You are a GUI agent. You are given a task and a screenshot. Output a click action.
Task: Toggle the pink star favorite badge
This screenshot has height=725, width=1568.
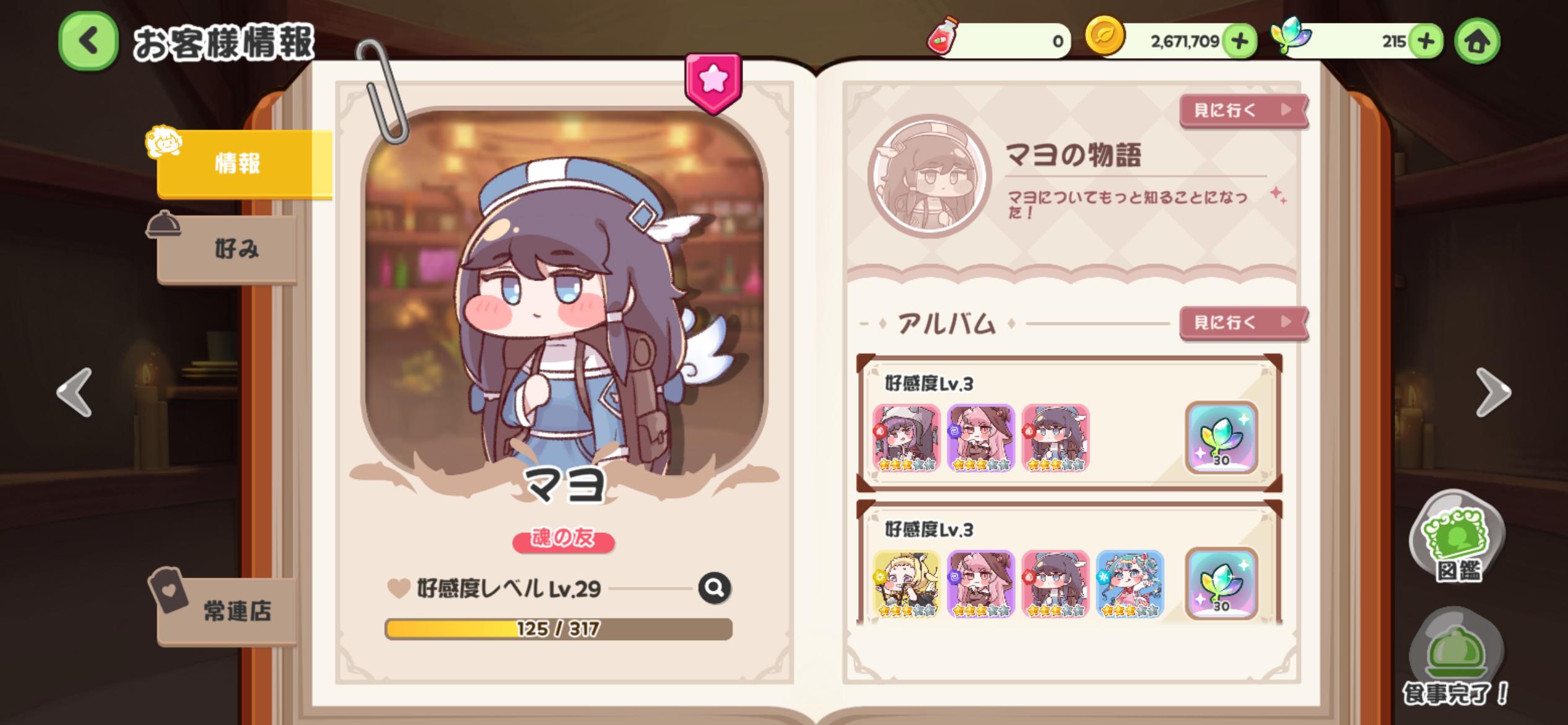pos(713,82)
